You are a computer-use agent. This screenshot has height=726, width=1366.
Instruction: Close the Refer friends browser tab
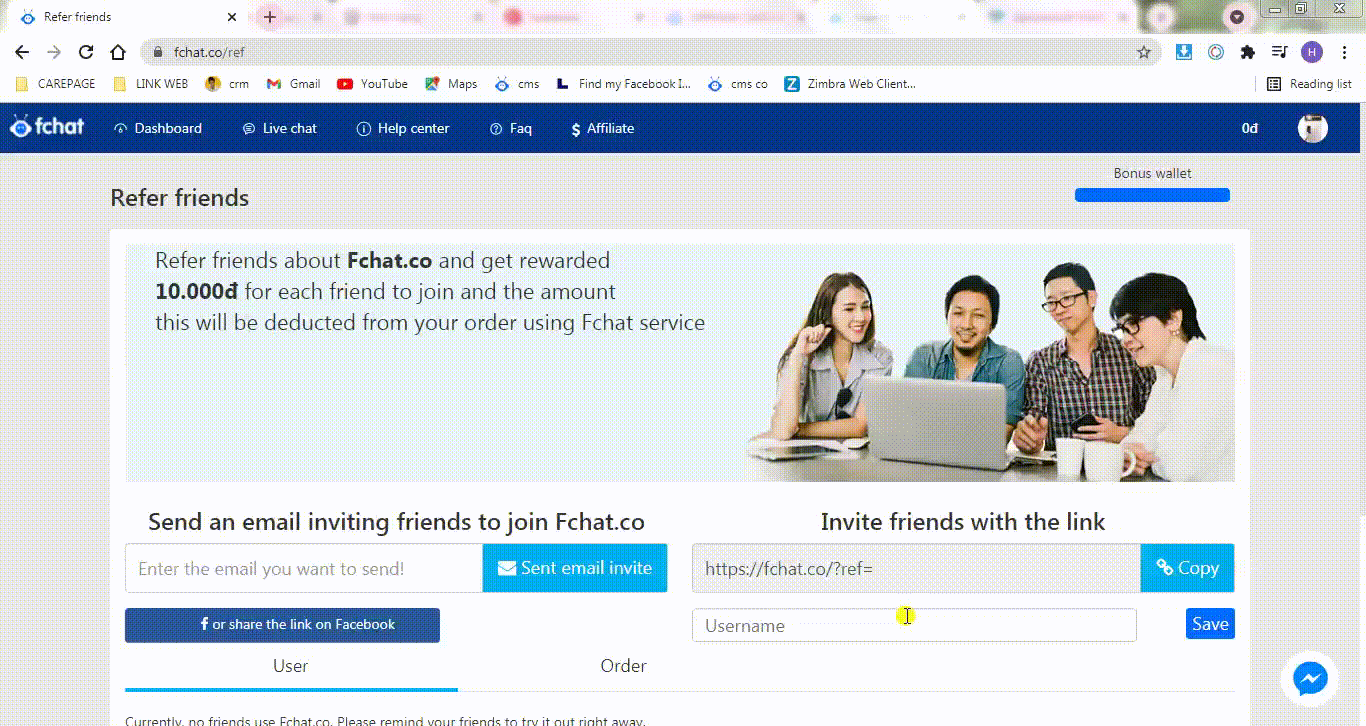(x=232, y=17)
